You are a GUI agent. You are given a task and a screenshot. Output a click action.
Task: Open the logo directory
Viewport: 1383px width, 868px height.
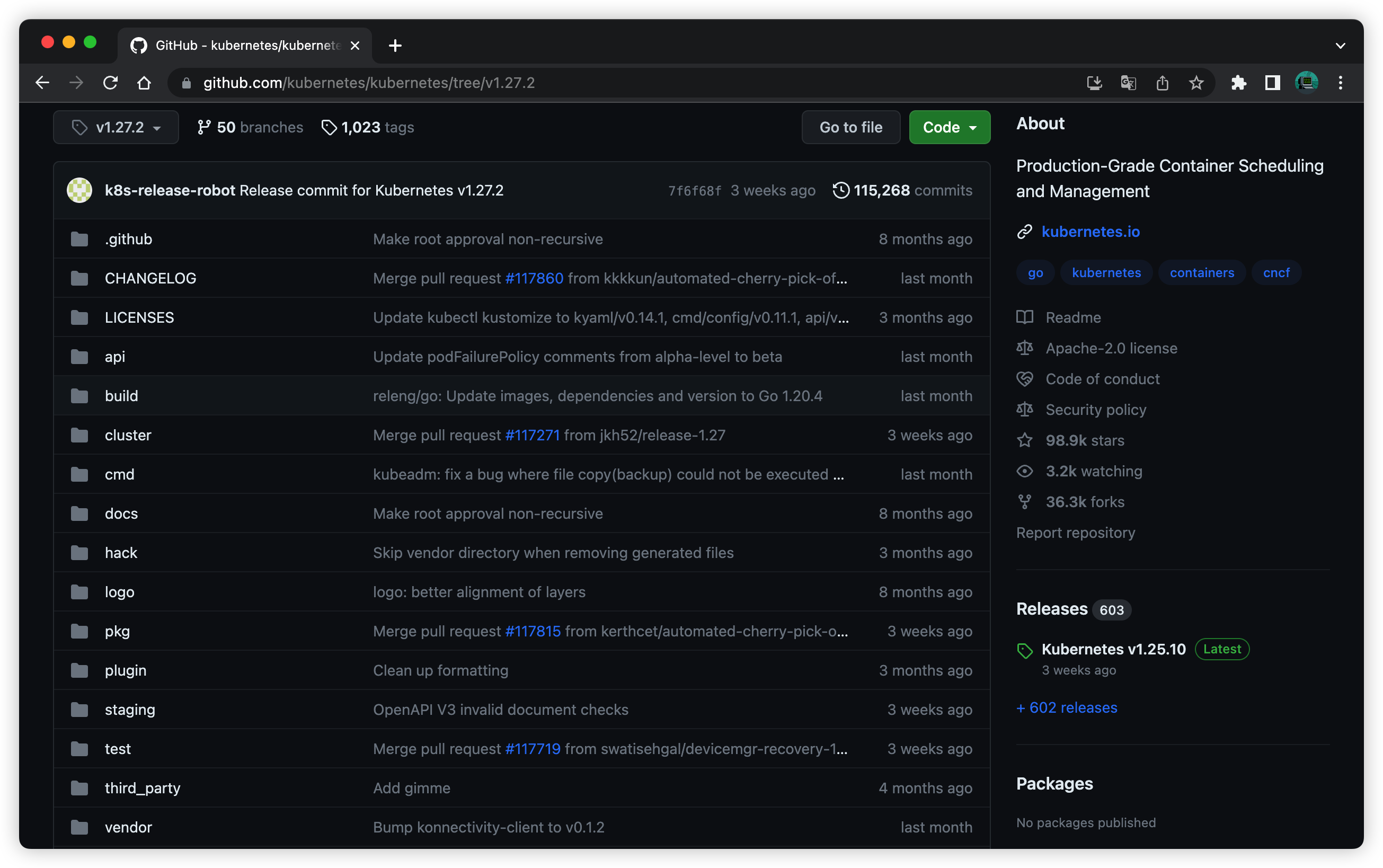(x=119, y=592)
